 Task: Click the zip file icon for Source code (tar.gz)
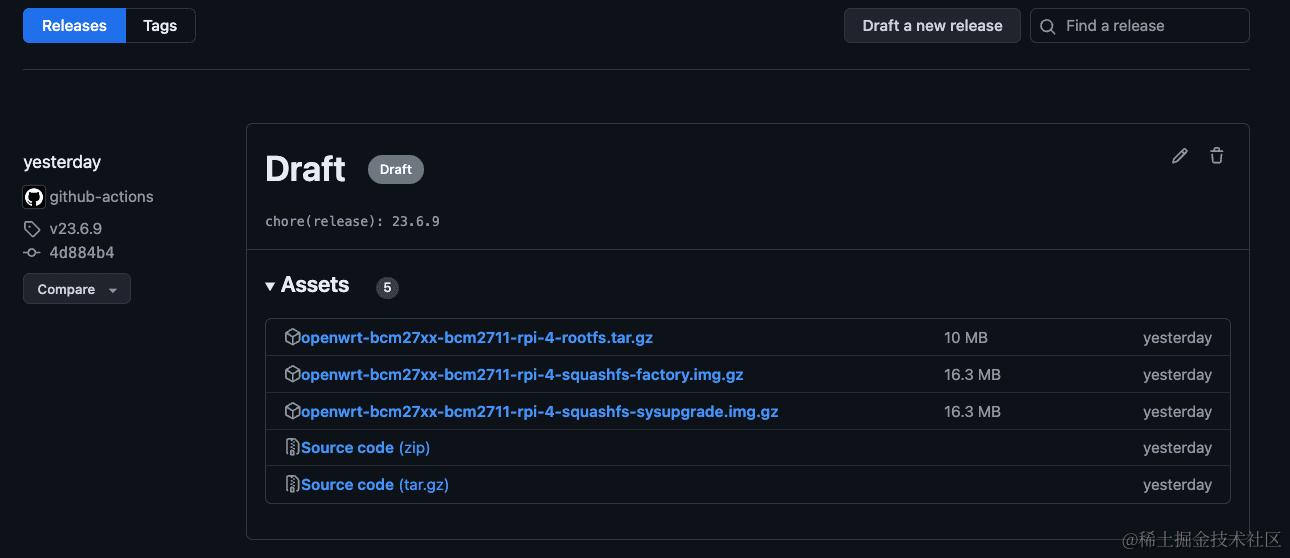292,484
